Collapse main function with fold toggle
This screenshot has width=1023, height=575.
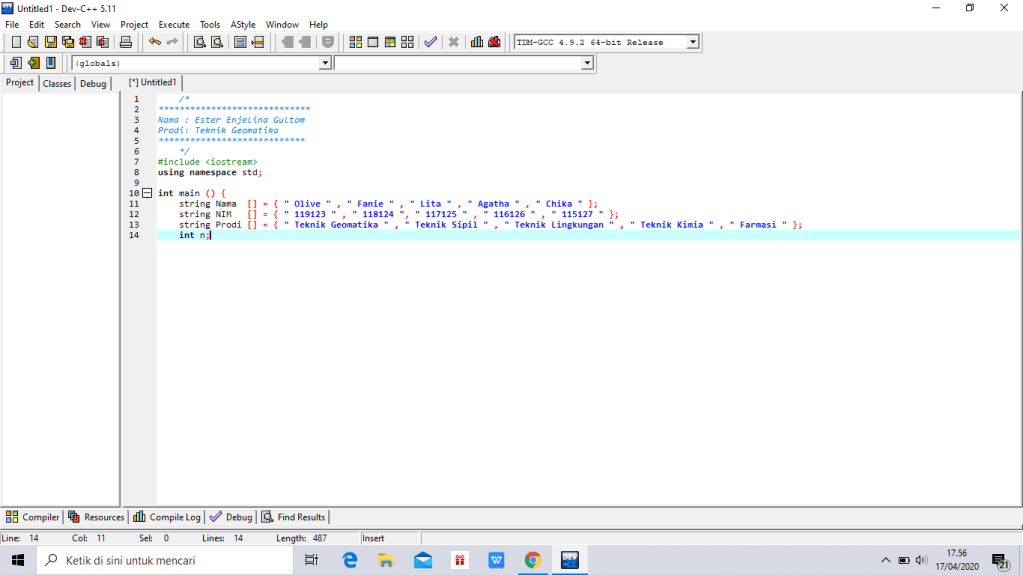(147, 193)
